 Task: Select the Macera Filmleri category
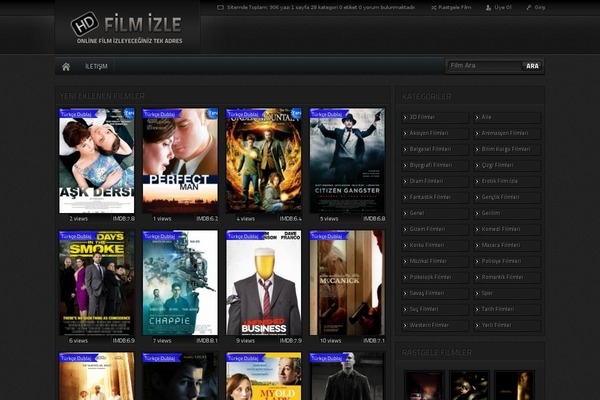pos(507,245)
